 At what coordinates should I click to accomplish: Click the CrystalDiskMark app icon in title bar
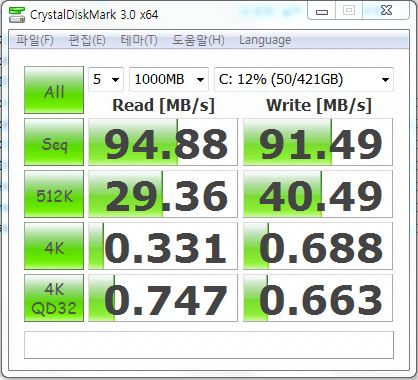pos(16,15)
